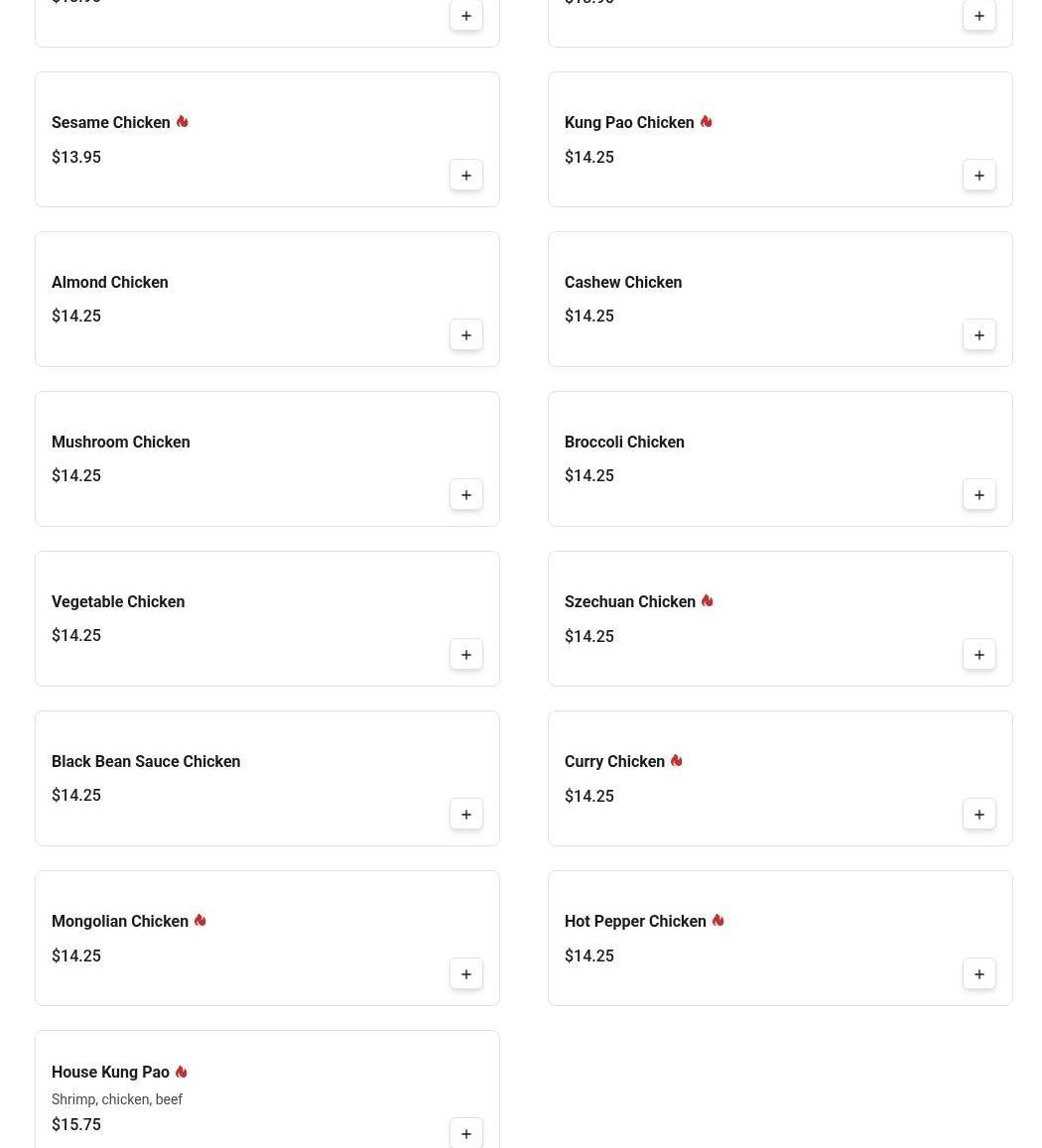Tap the plus icon for Curry Chicken
The image size is (1042, 1148).
[978, 815]
